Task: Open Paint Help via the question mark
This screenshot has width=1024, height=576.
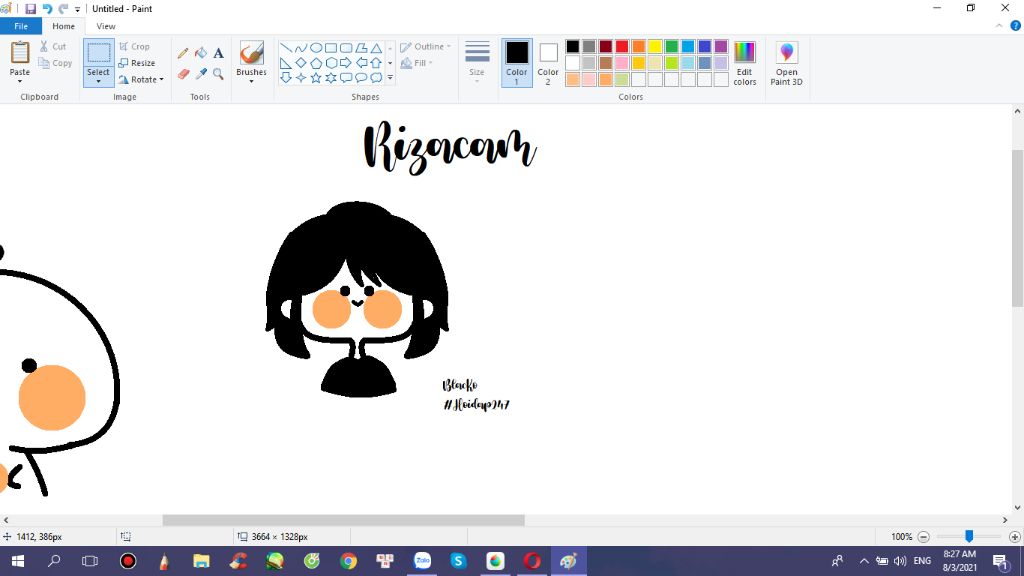Action: (x=1016, y=26)
